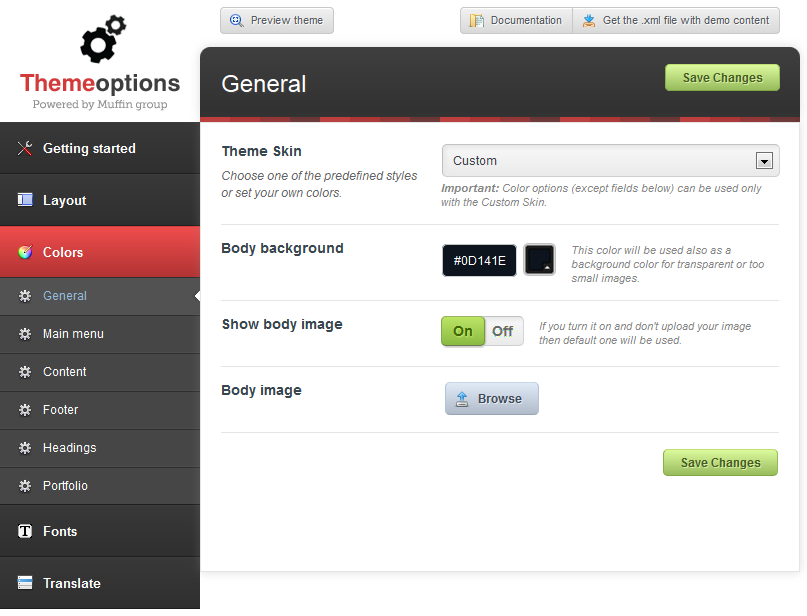Click the gear icon beside Portfolio
Viewport: 807px width, 616px height.
click(x=25, y=486)
